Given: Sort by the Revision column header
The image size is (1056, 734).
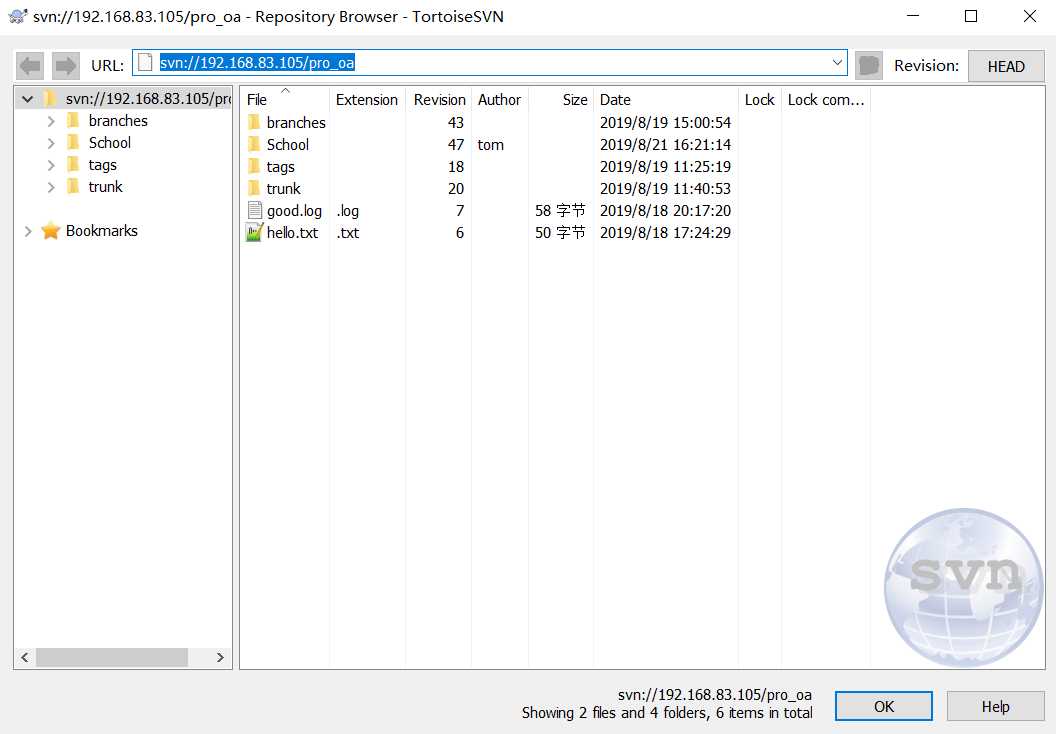Looking at the screenshot, I should coord(439,100).
